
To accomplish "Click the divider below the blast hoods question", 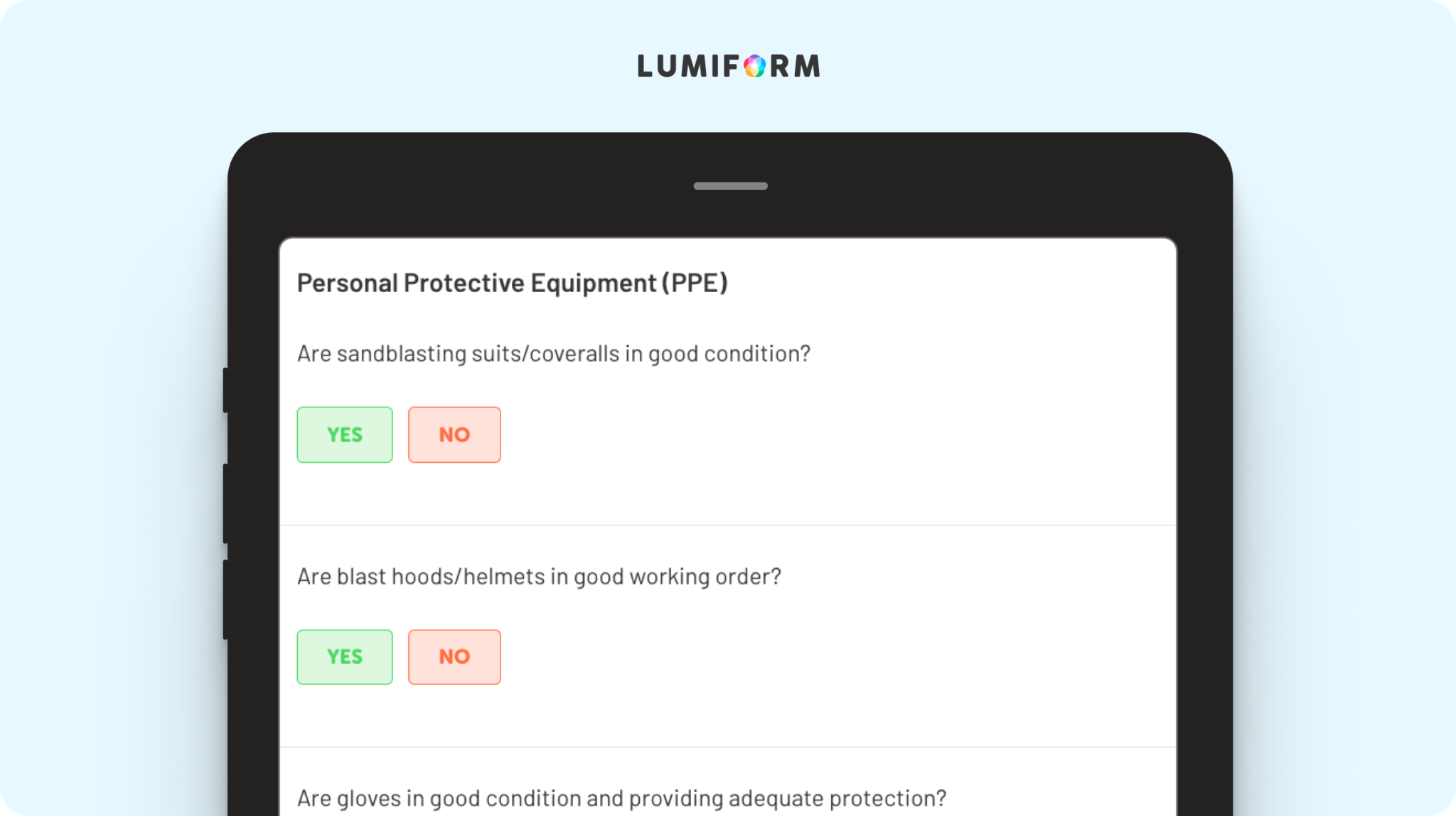I will point(728,747).
